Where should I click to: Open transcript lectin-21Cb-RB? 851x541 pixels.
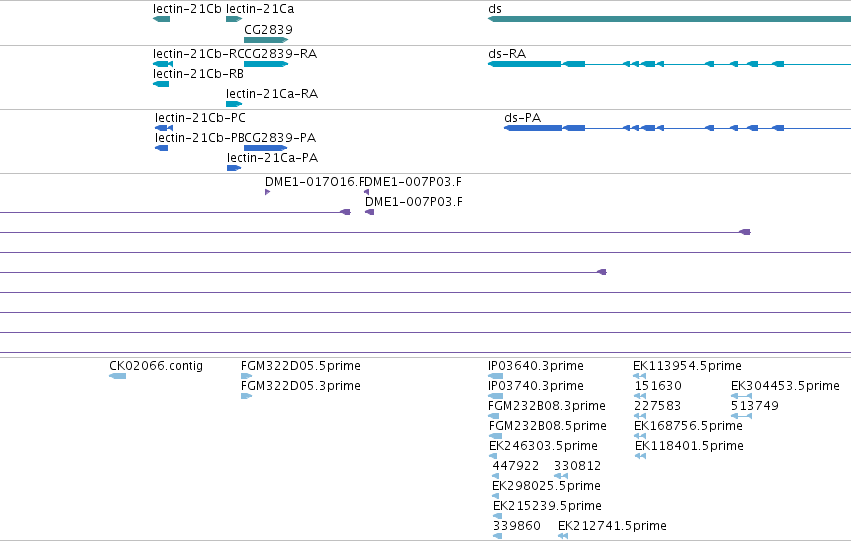pos(161,84)
